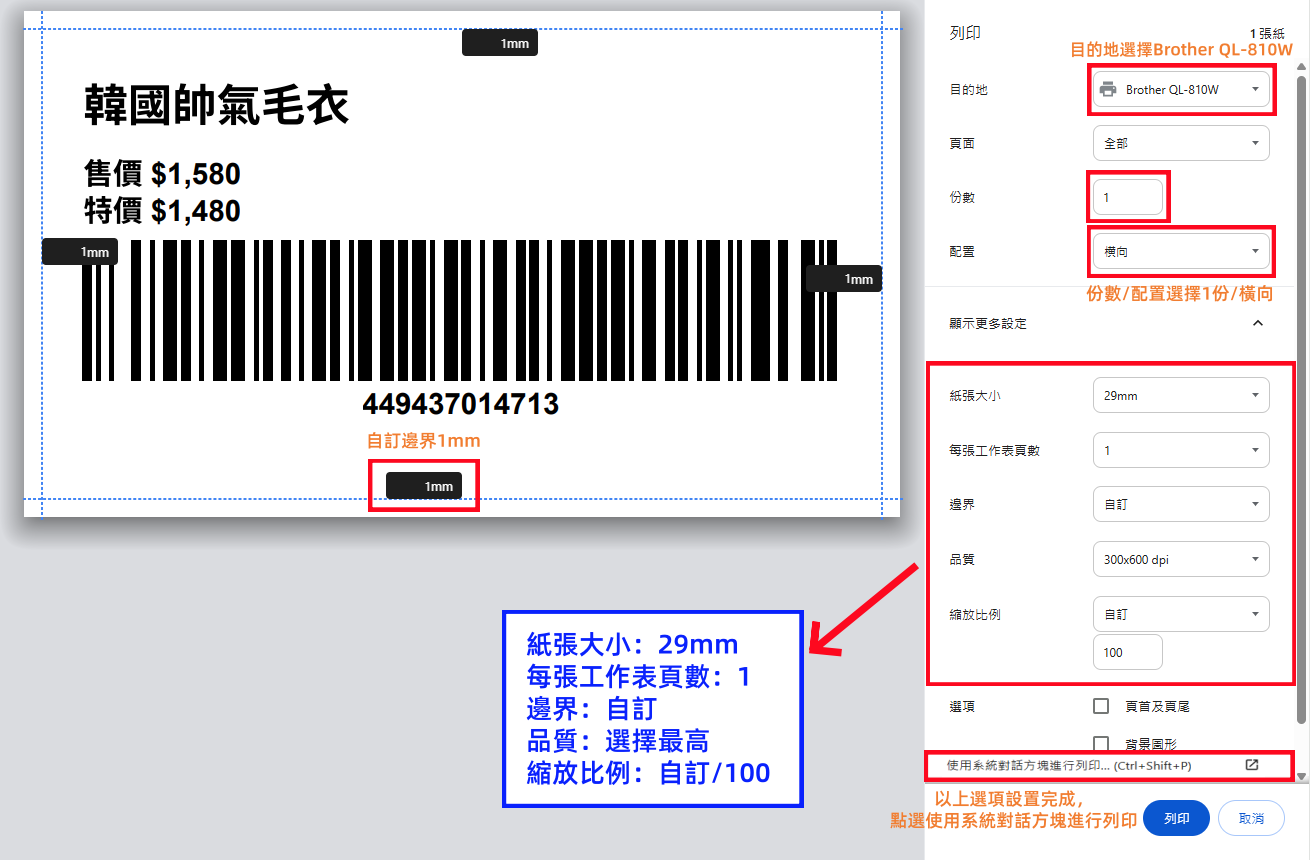Click the blue 列印 print button

[1176, 818]
